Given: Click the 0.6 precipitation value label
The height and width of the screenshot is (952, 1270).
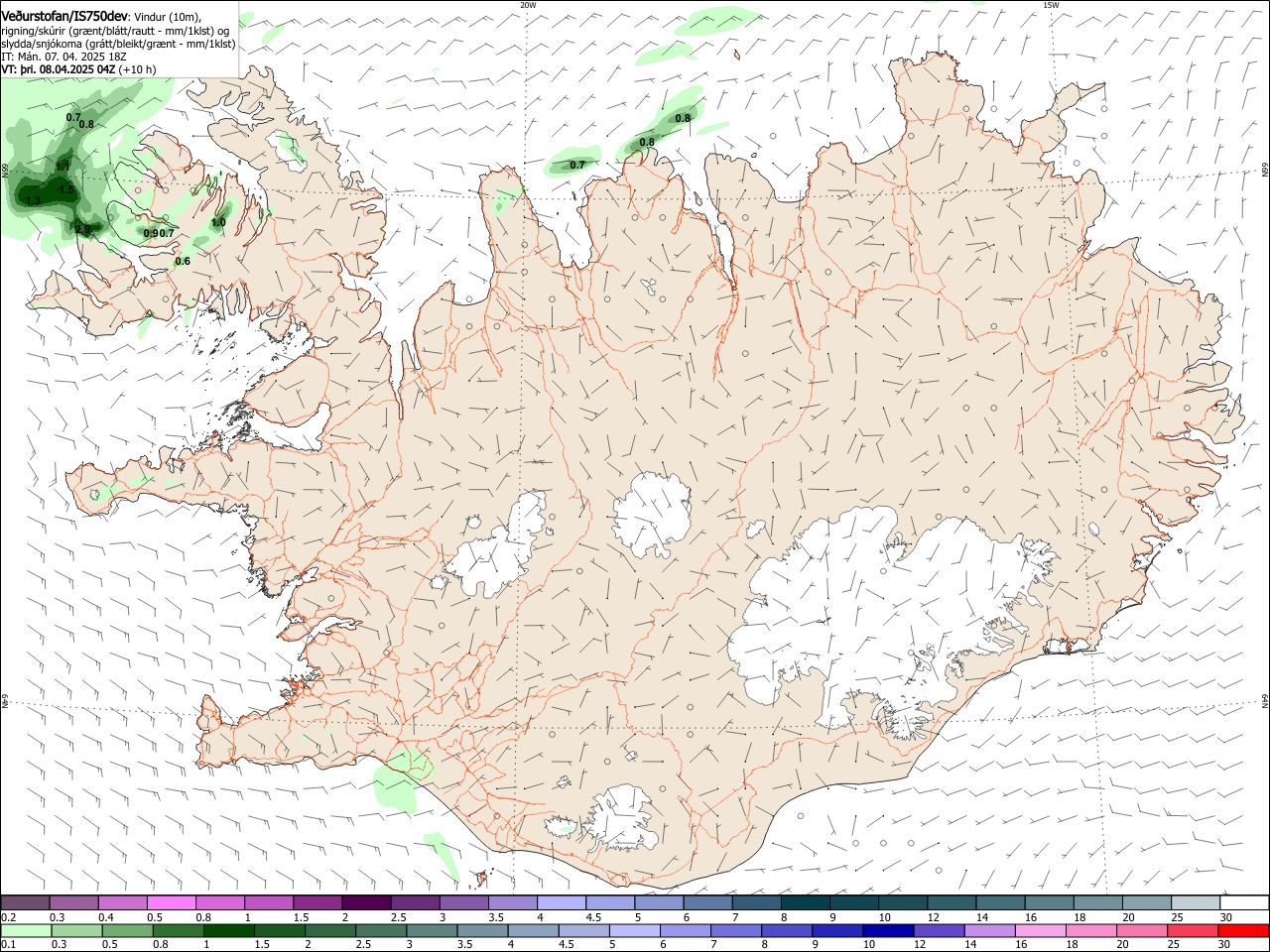Looking at the screenshot, I should tap(183, 261).
